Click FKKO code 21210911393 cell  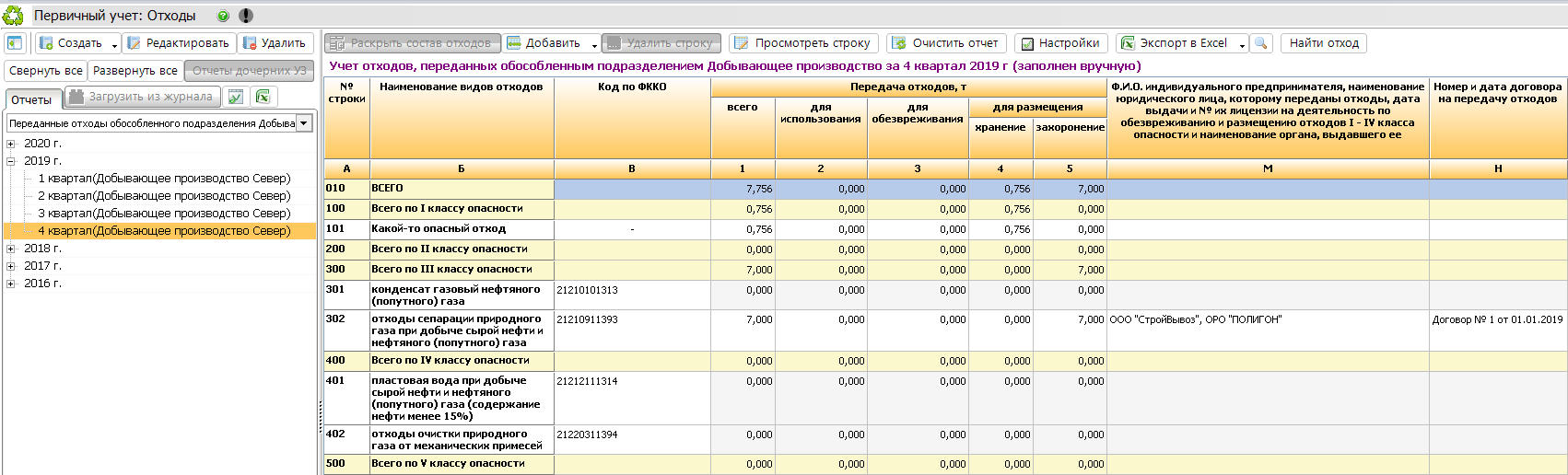point(632,330)
